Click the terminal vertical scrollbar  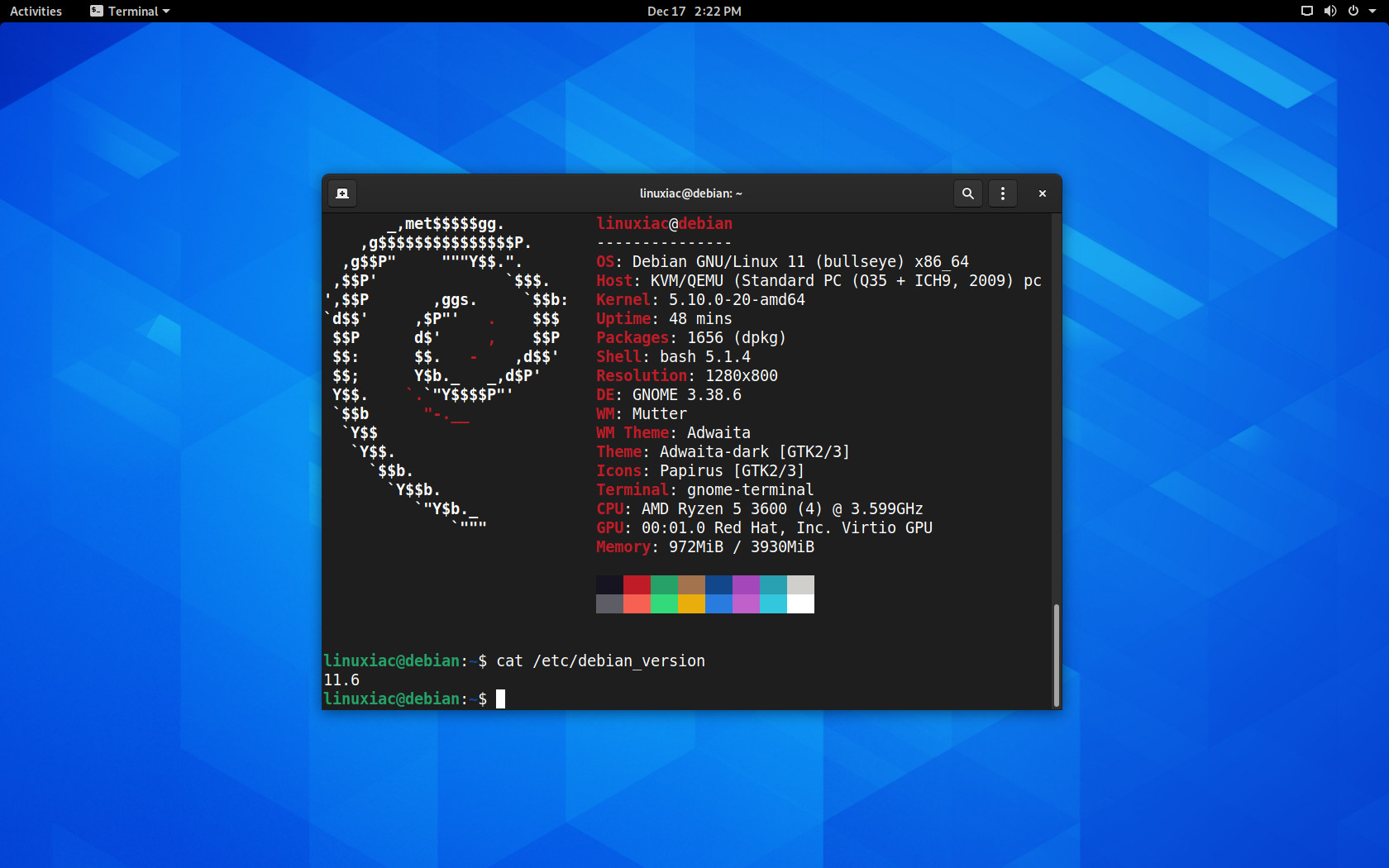click(x=1056, y=655)
